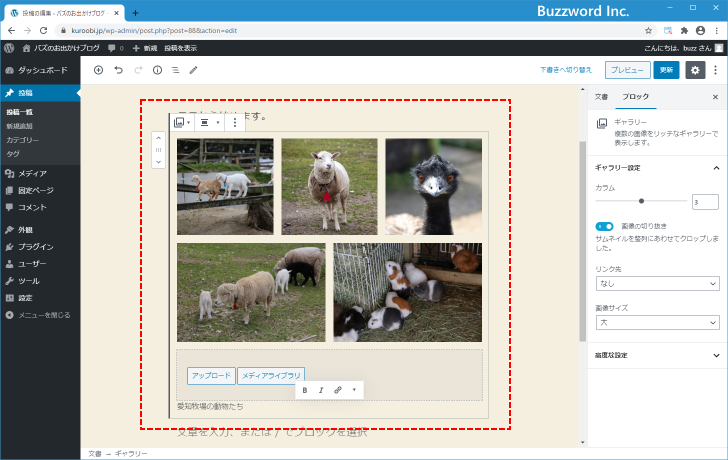This screenshot has height=460, width=728.
Task: Click the add block plus icon
Action: pos(98,70)
